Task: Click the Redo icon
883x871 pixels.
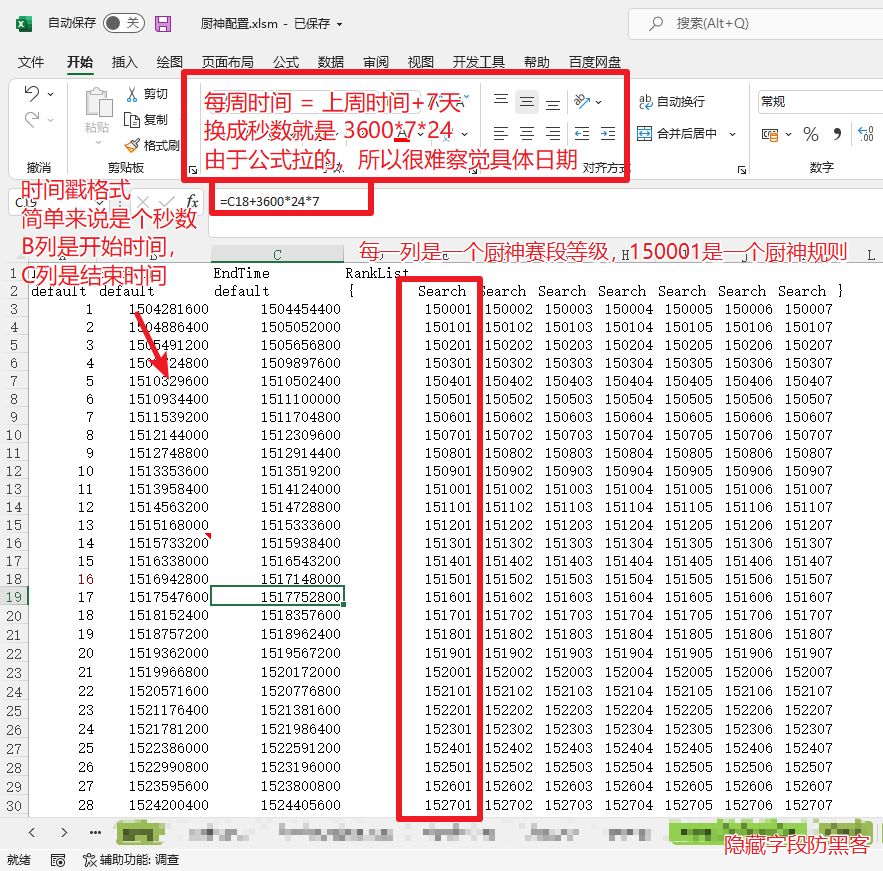Action: tap(32, 119)
